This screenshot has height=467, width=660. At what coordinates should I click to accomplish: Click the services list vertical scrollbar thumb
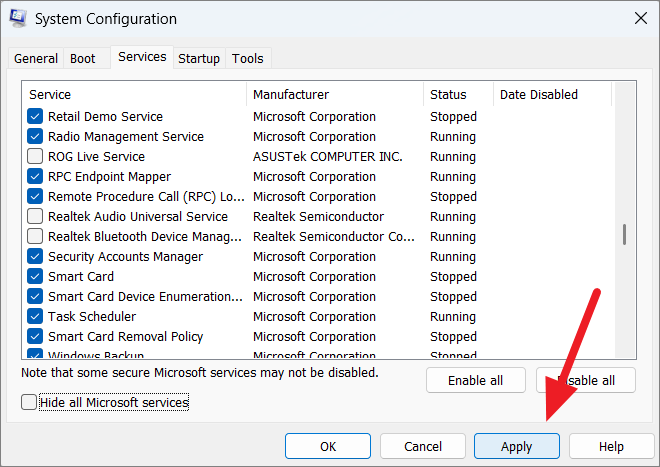[625, 235]
